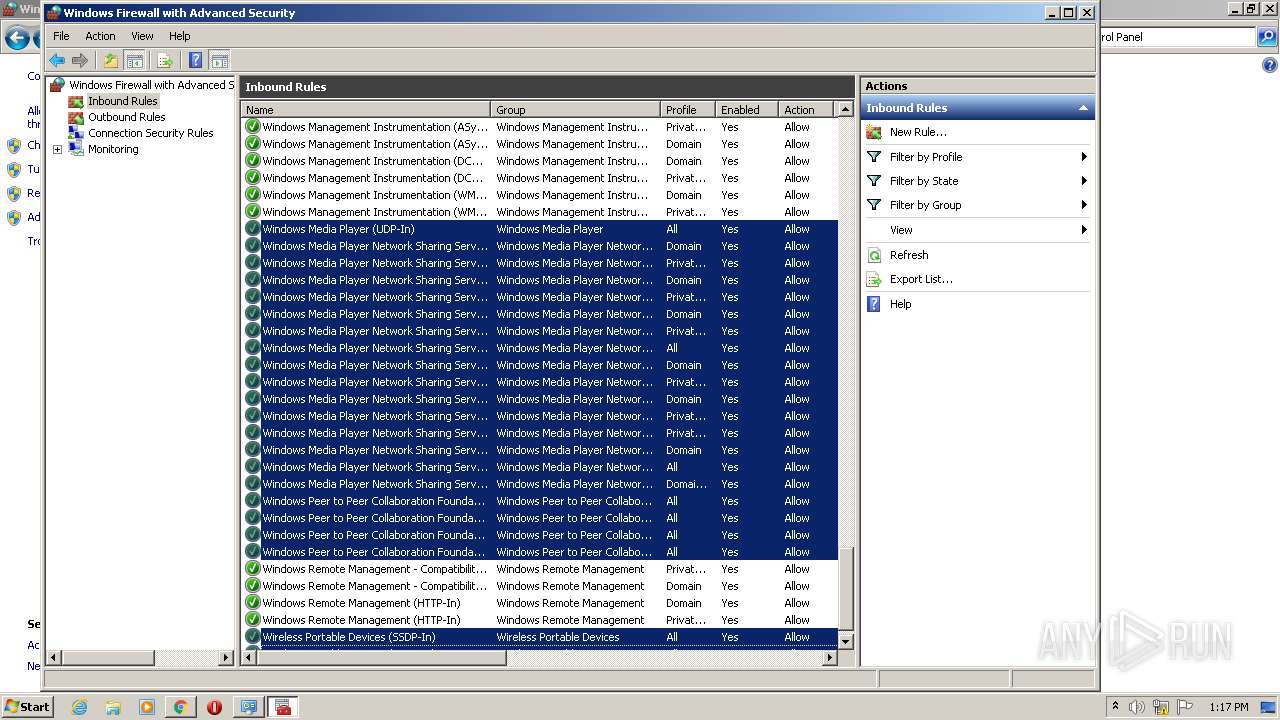This screenshot has height=720, width=1280.
Task: Sort rules by the Name column header
Action: point(366,110)
